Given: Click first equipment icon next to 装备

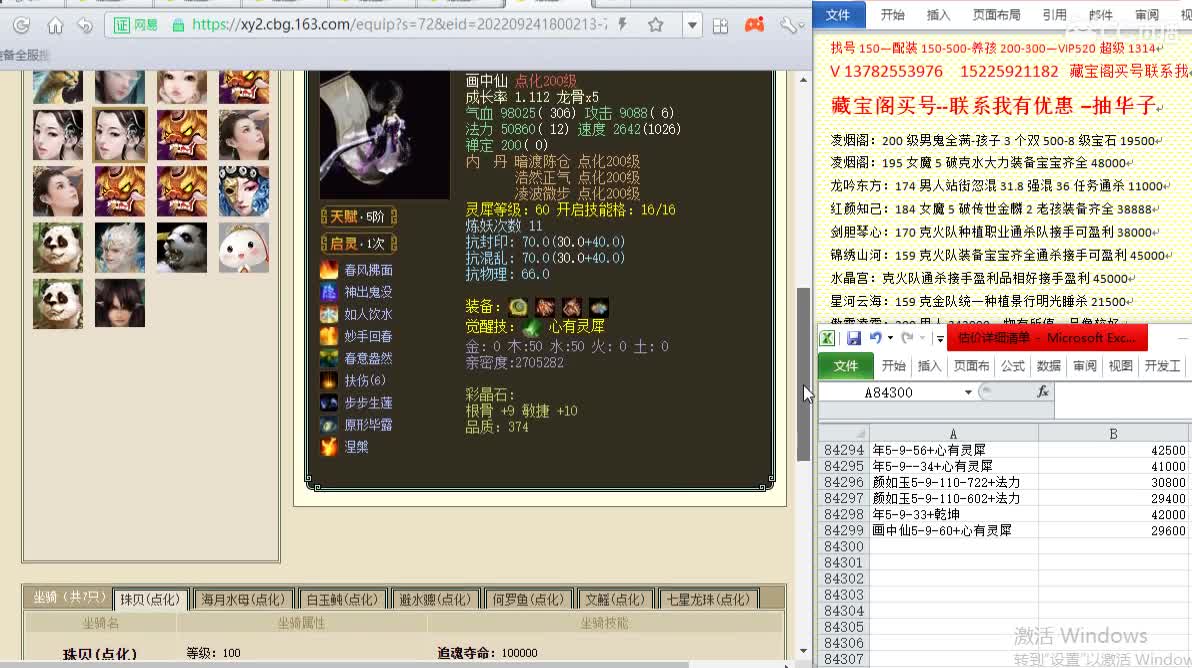Looking at the screenshot, I should [x=518, y=307].
